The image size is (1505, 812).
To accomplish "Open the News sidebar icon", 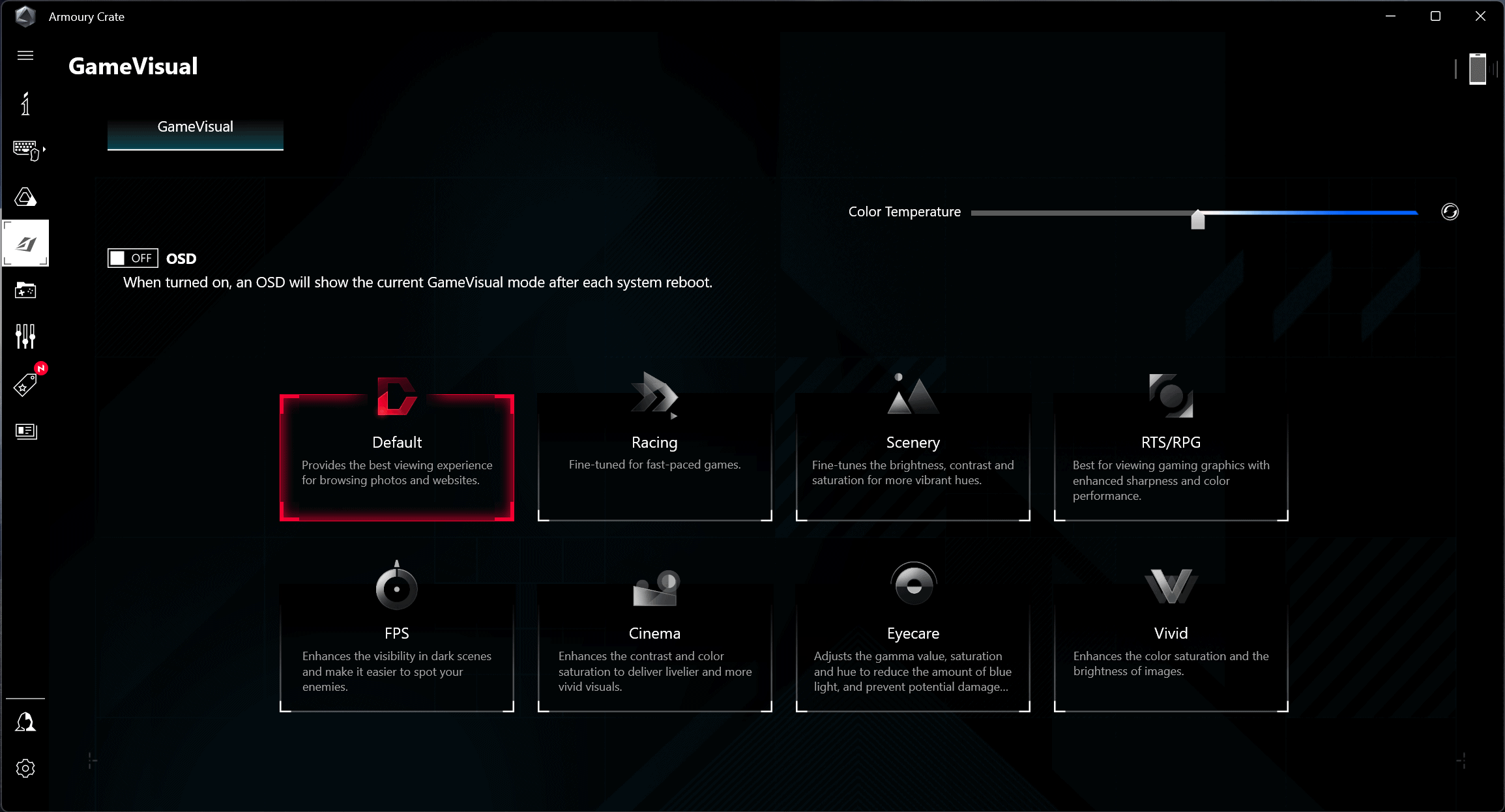I will tap(26, 431).
